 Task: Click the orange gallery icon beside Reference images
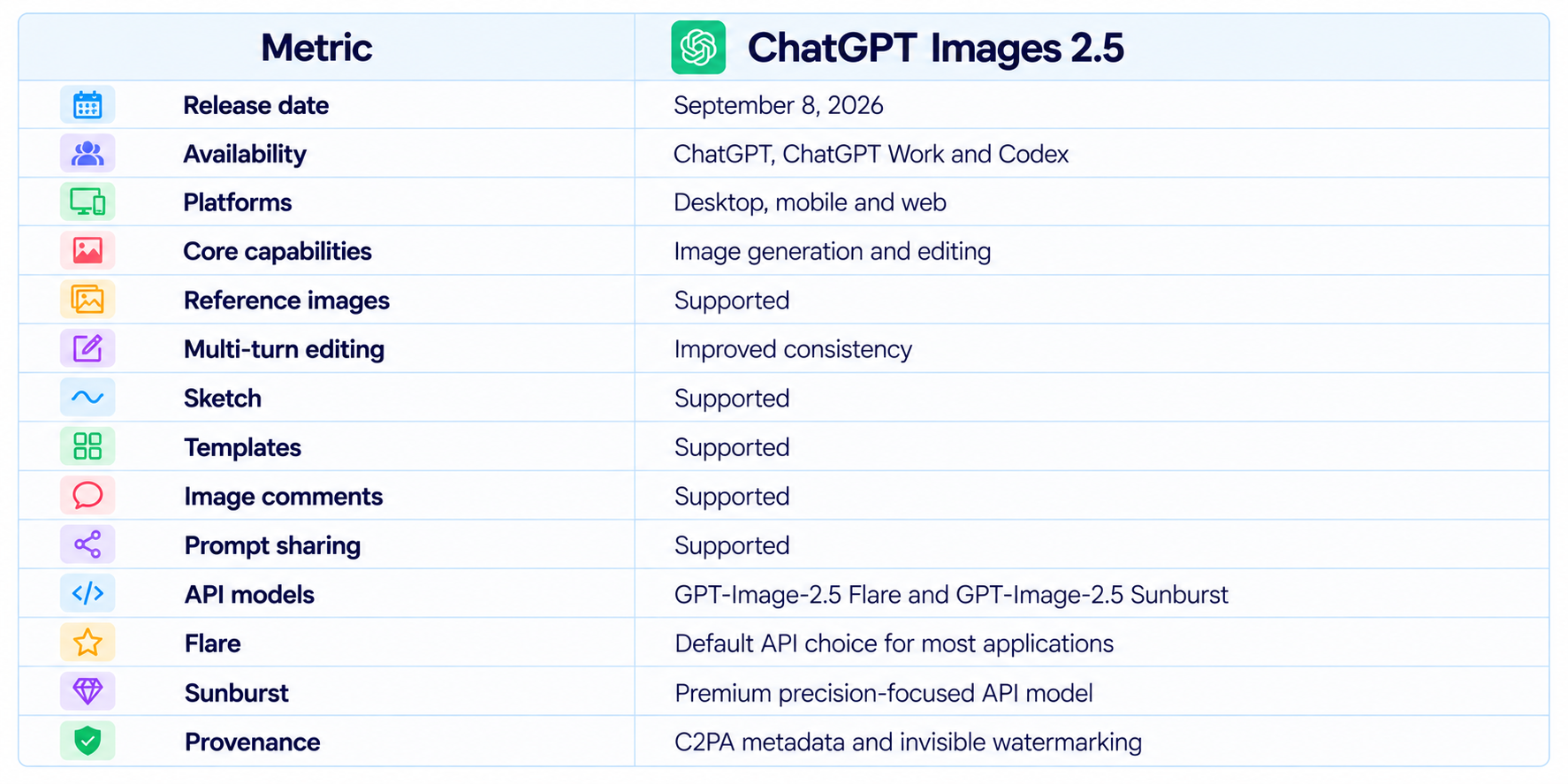coord(88,300)
